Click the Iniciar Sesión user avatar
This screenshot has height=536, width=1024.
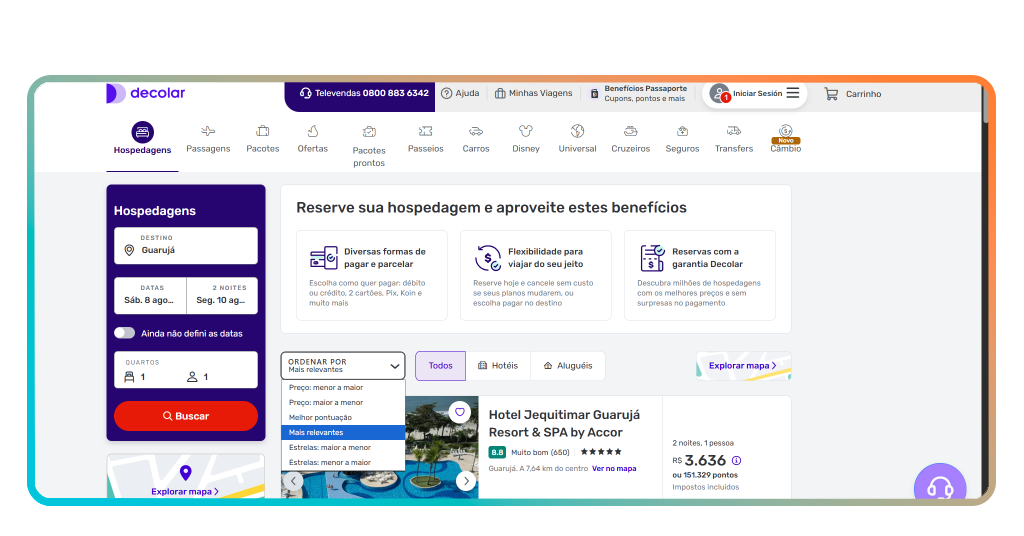click(x=719, y=93)
